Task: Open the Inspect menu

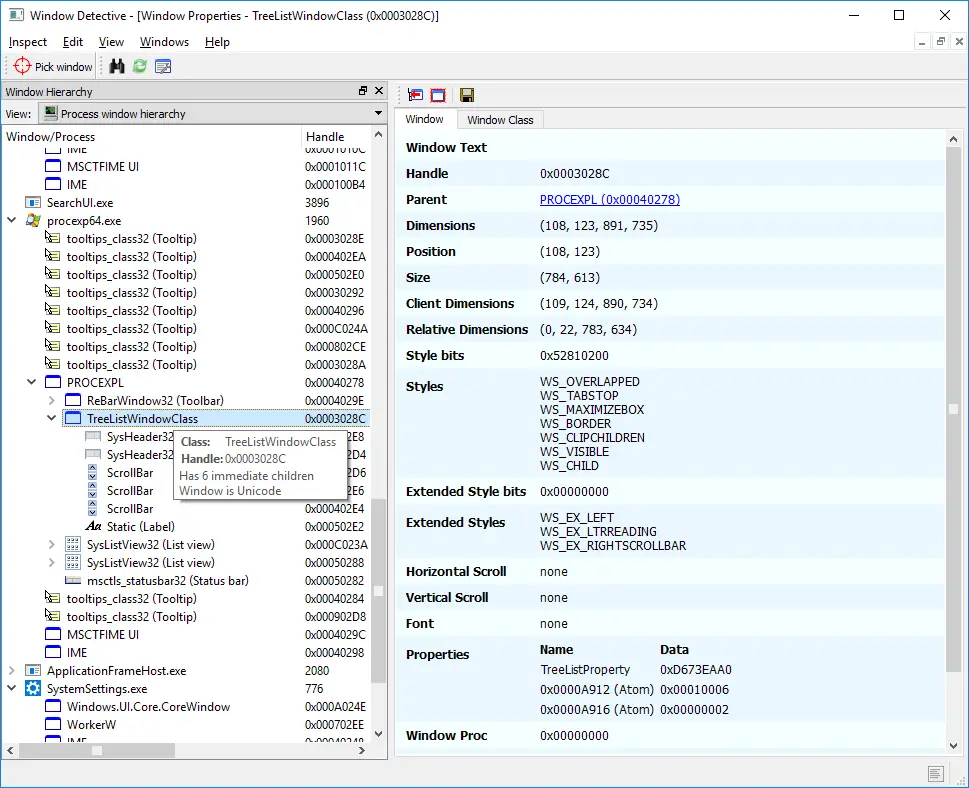Action: pyautogui.click(x=28, y=42)
